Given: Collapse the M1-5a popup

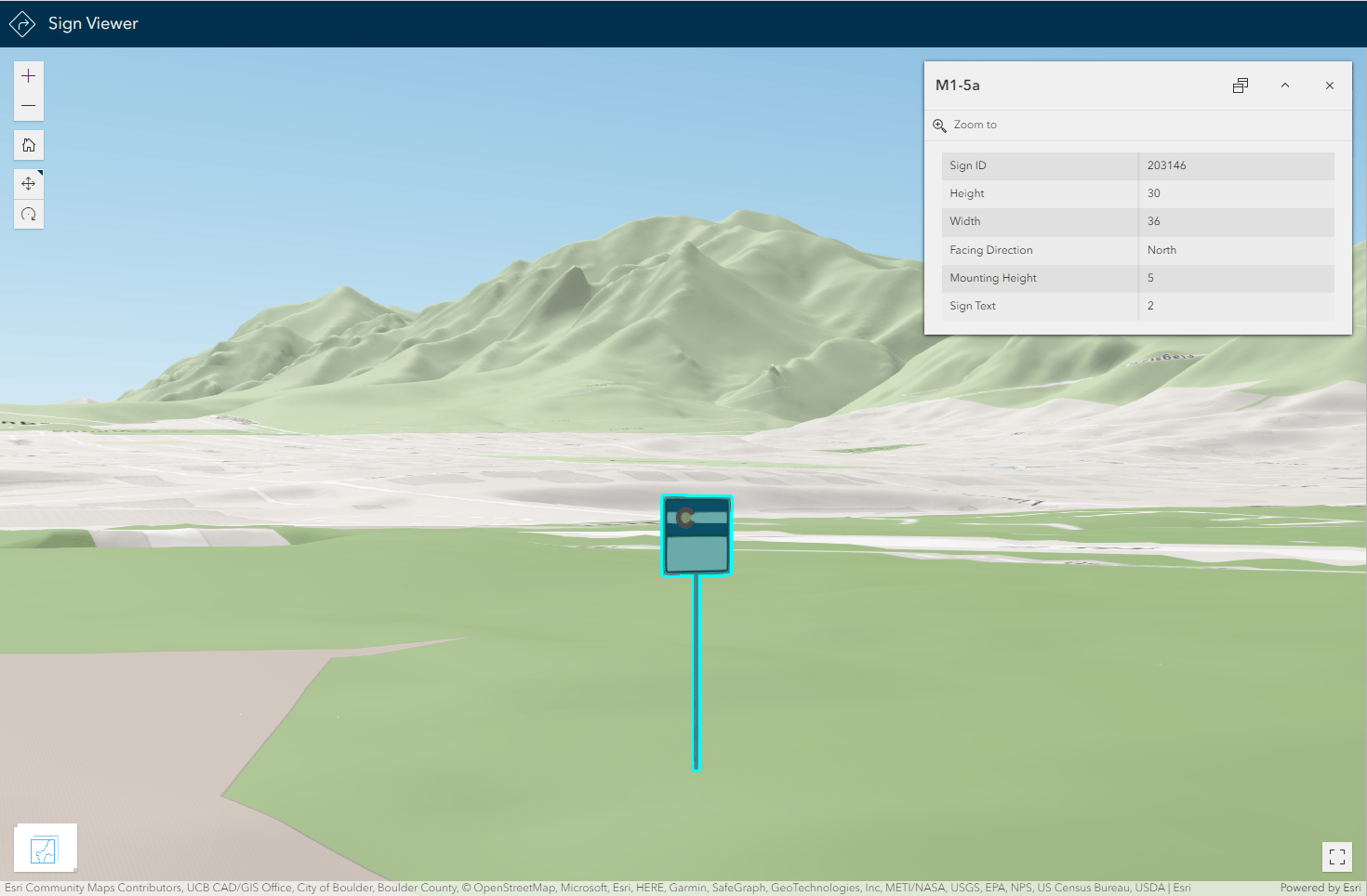Looking at the screenshot, I should point(1284,85).
